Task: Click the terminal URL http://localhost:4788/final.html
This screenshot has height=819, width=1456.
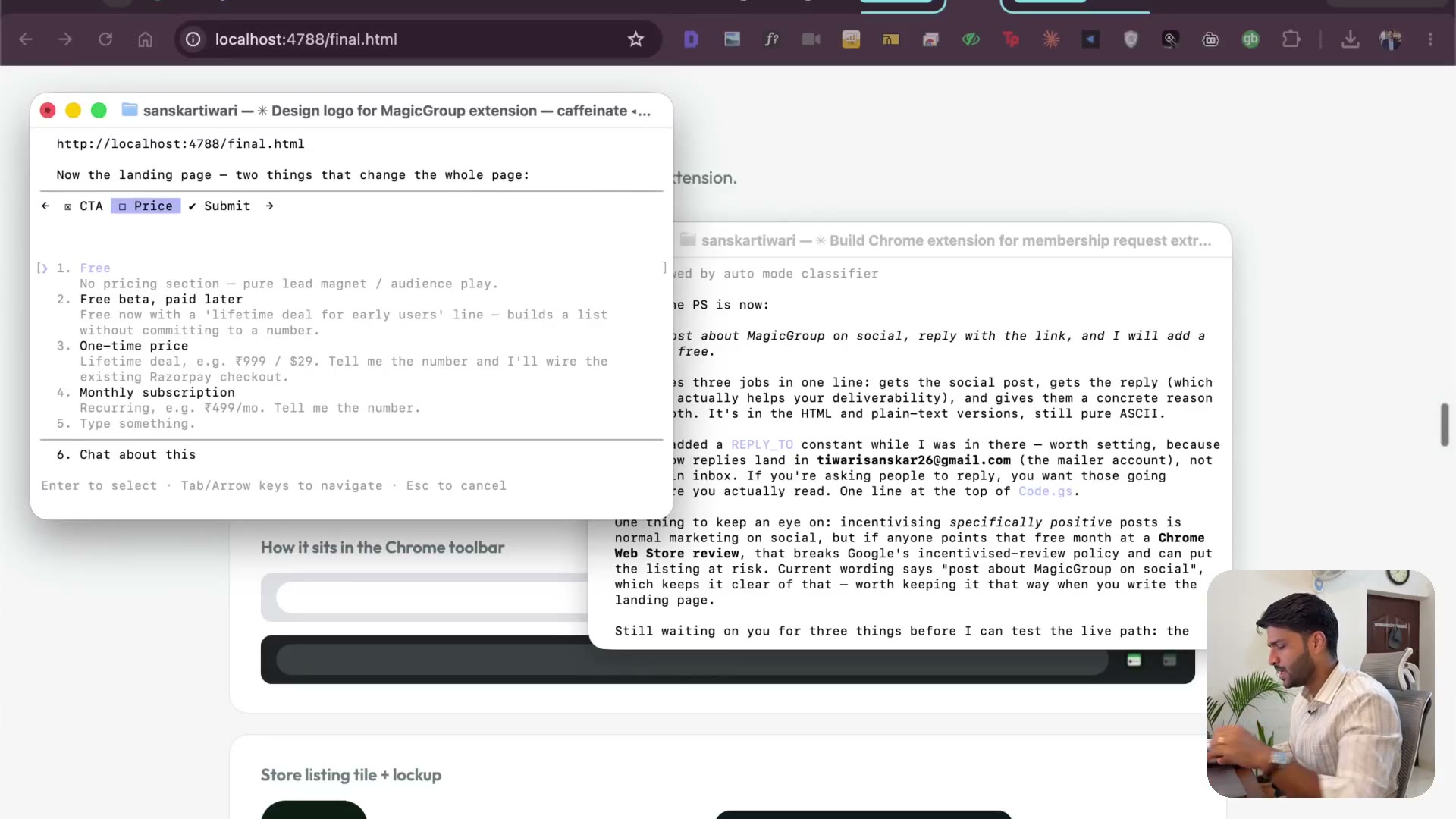Action: [x=180, y=144]
